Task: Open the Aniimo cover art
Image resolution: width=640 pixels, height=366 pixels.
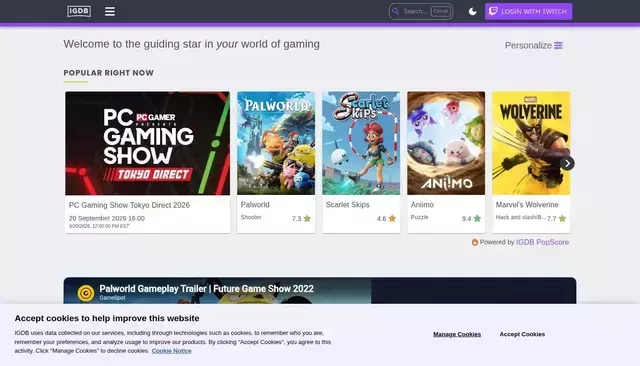Action: coord(446,143)
